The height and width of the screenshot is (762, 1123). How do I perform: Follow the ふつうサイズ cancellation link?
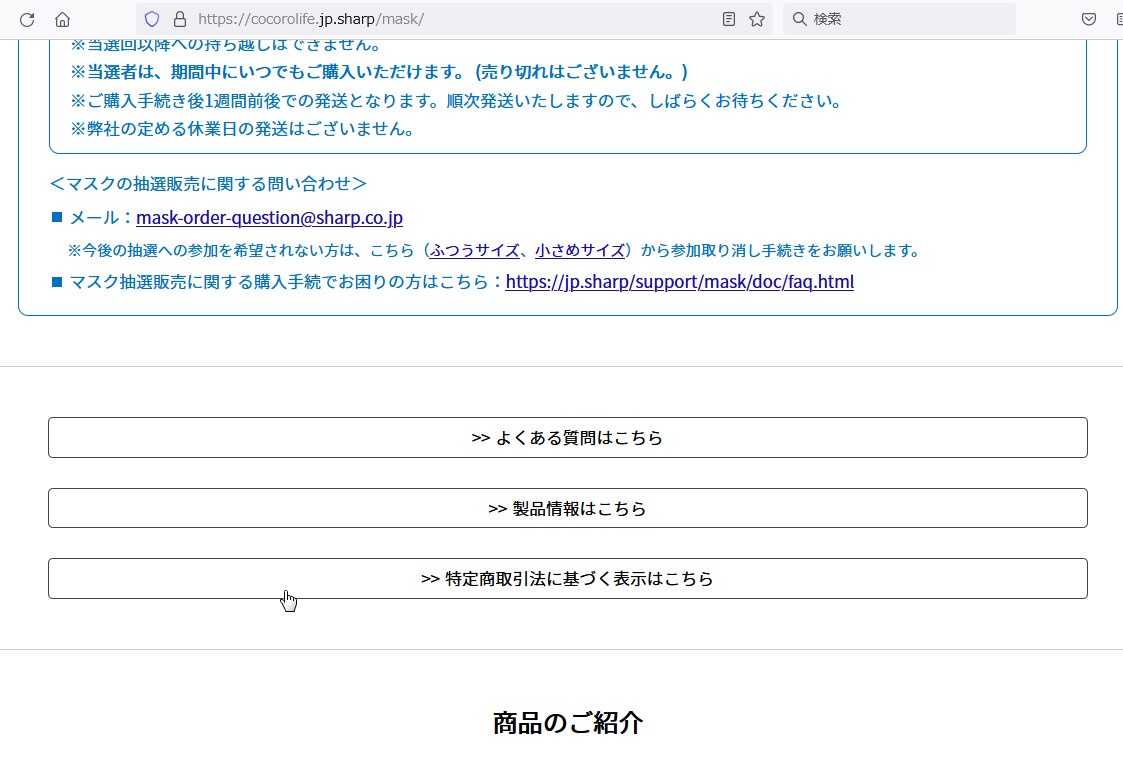(474, 250)
